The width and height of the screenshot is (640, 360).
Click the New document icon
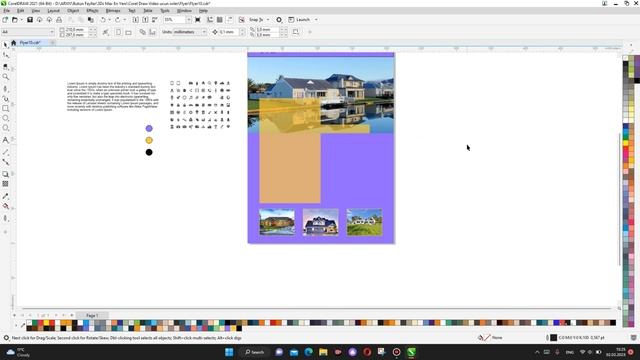tap(5, 20)
